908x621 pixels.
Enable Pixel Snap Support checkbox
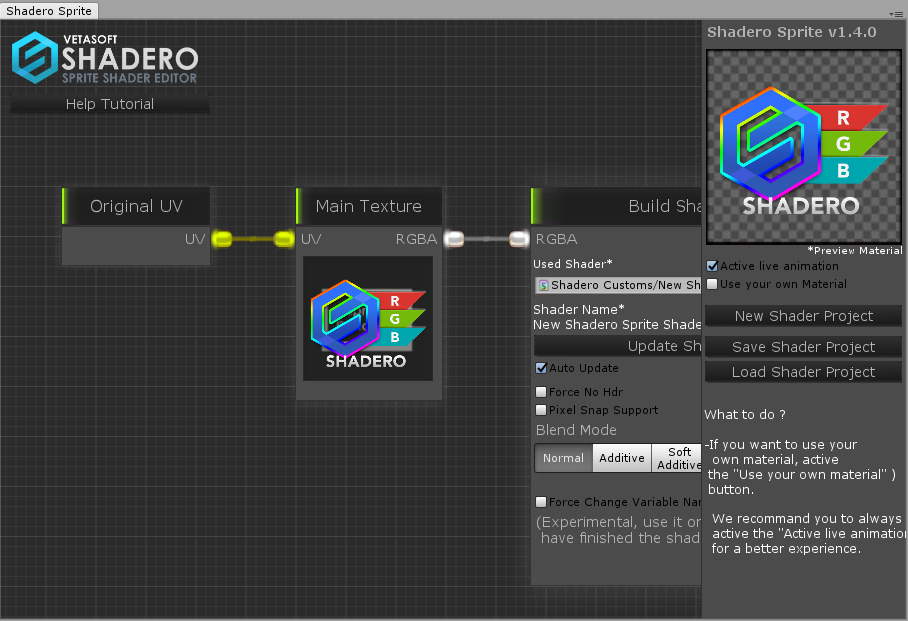click(541, 410)
